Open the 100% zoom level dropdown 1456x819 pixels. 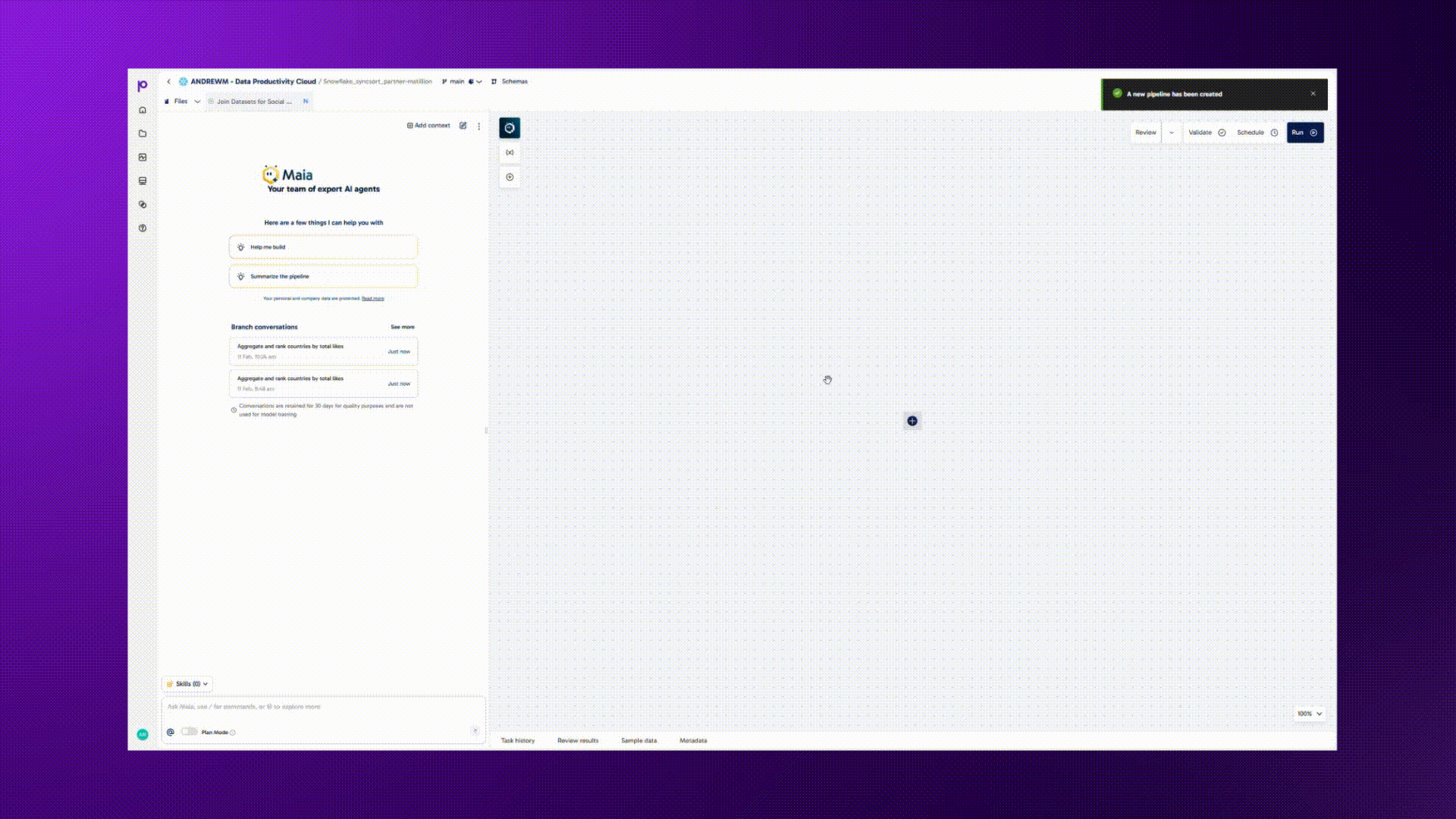tap(1309, 714)
